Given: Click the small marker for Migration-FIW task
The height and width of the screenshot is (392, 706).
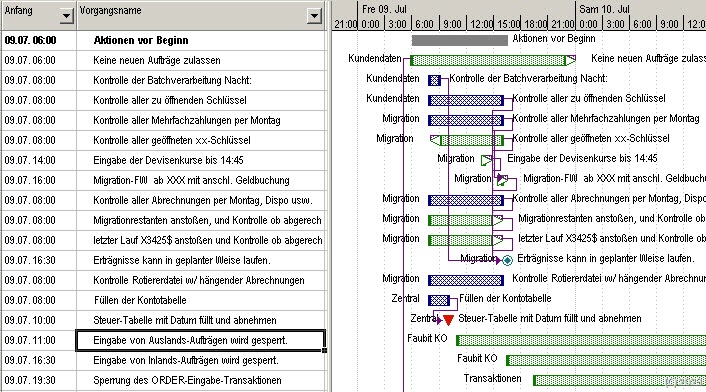Looking at the screenshot, I should click(502, 180).
